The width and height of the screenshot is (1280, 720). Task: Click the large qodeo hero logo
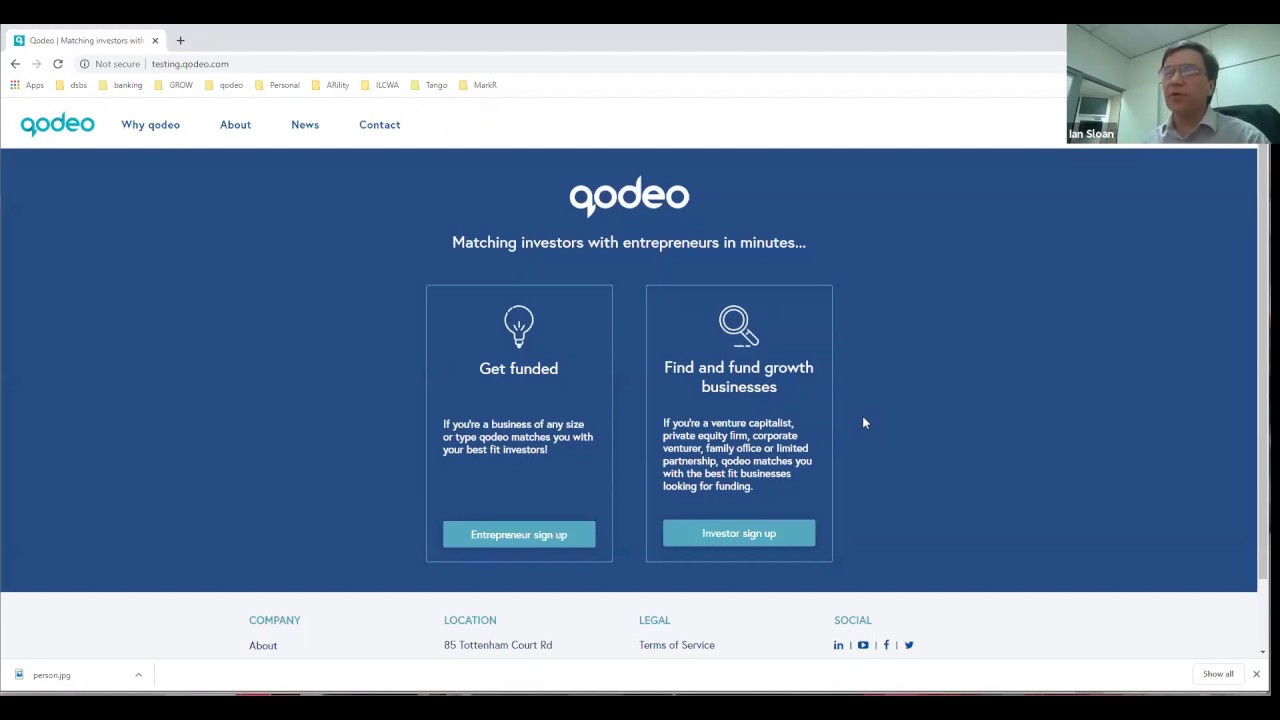[x=629, y=197]
